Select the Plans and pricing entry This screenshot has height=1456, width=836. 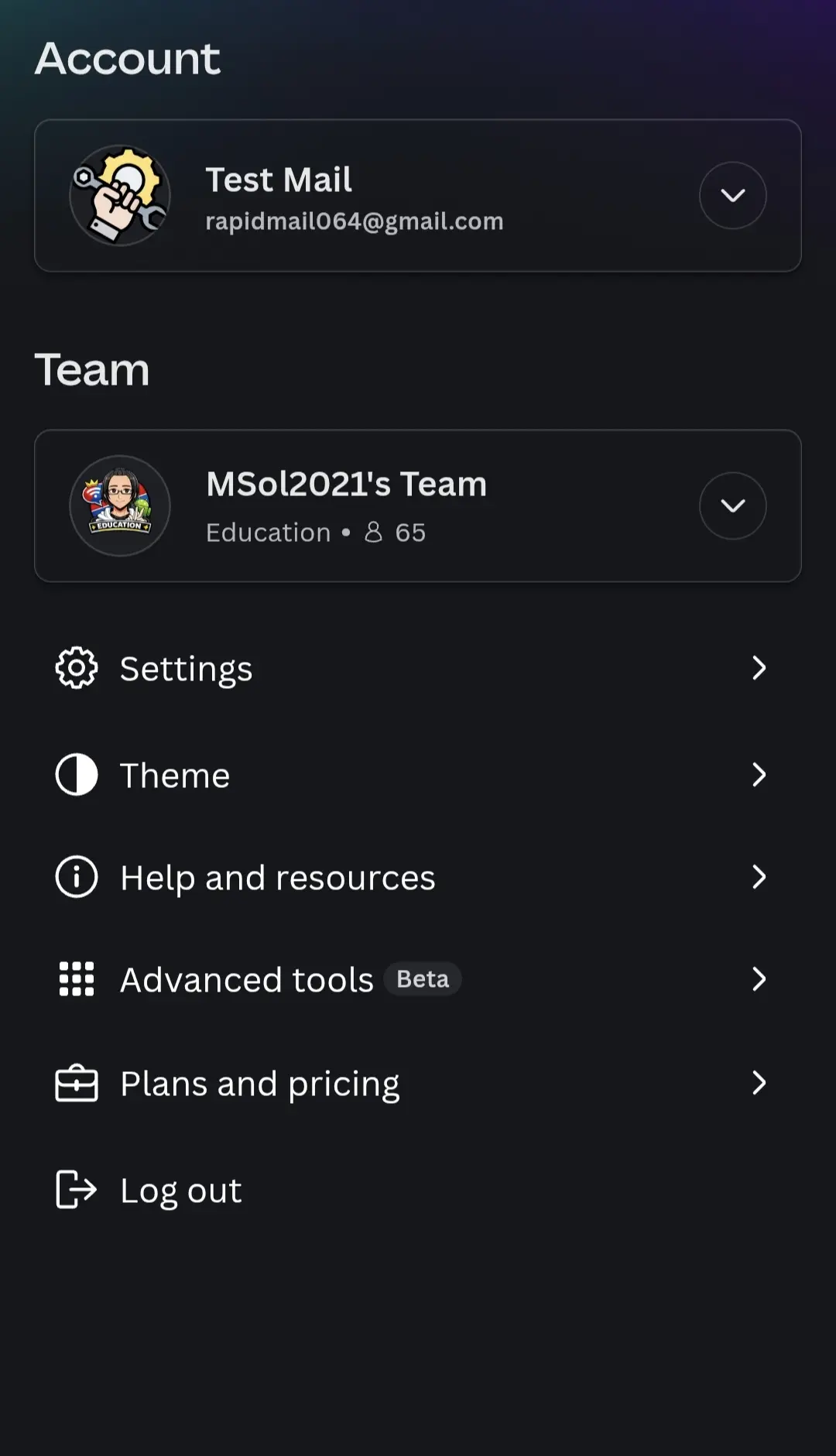(418, 1083)
